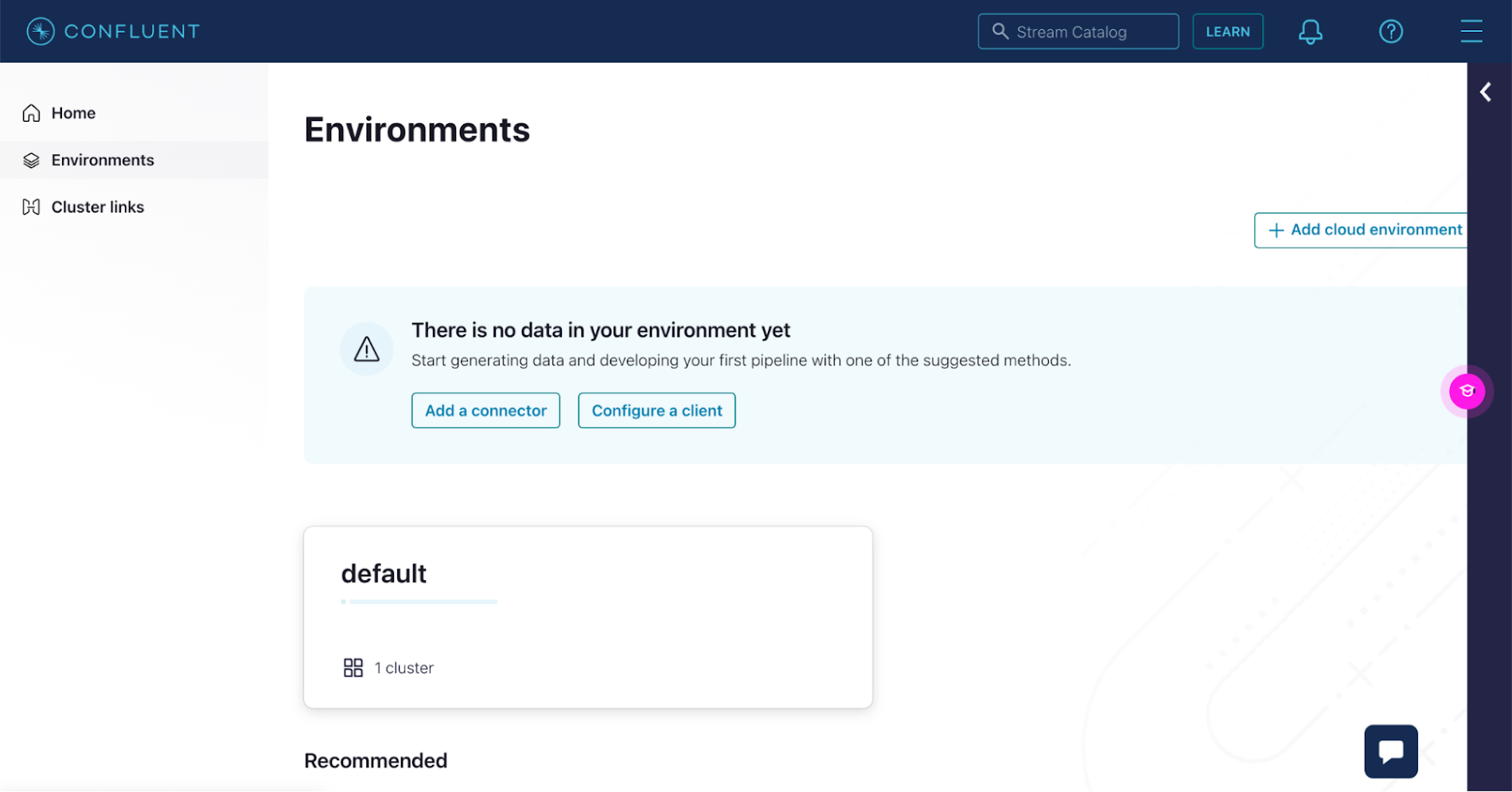Image resolution: width=1512 pixels, height=792 pixels.
Task: Click the plus icon on Add cloud environment
Action: [1276, 230]
